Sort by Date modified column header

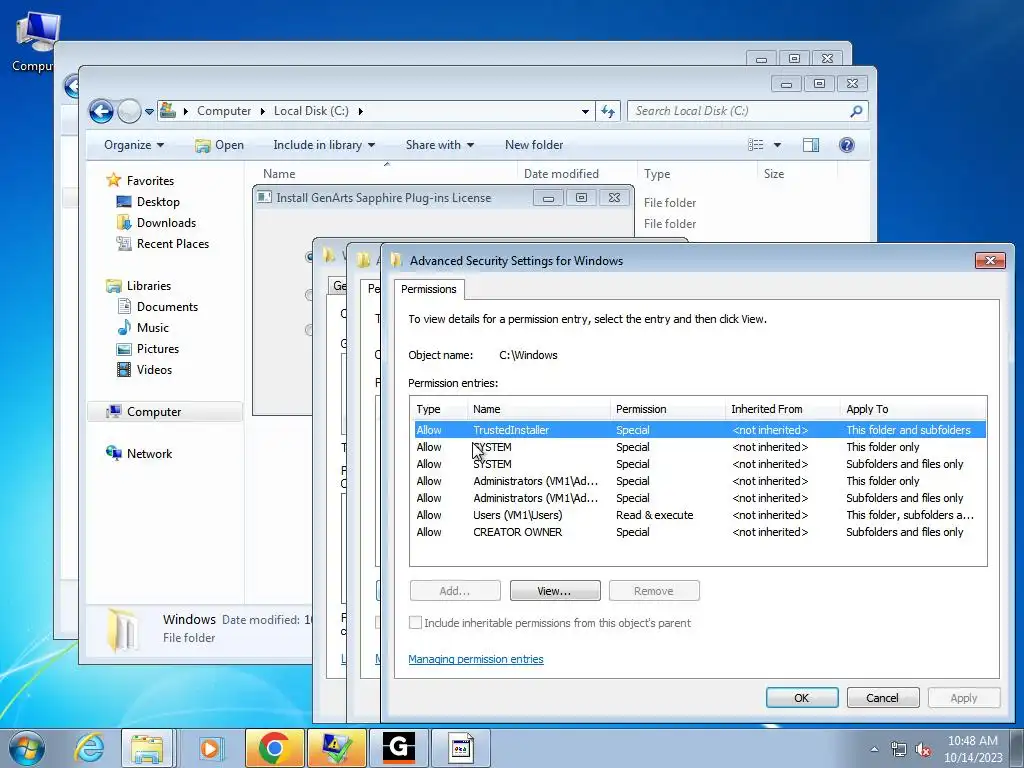[561, 174]
